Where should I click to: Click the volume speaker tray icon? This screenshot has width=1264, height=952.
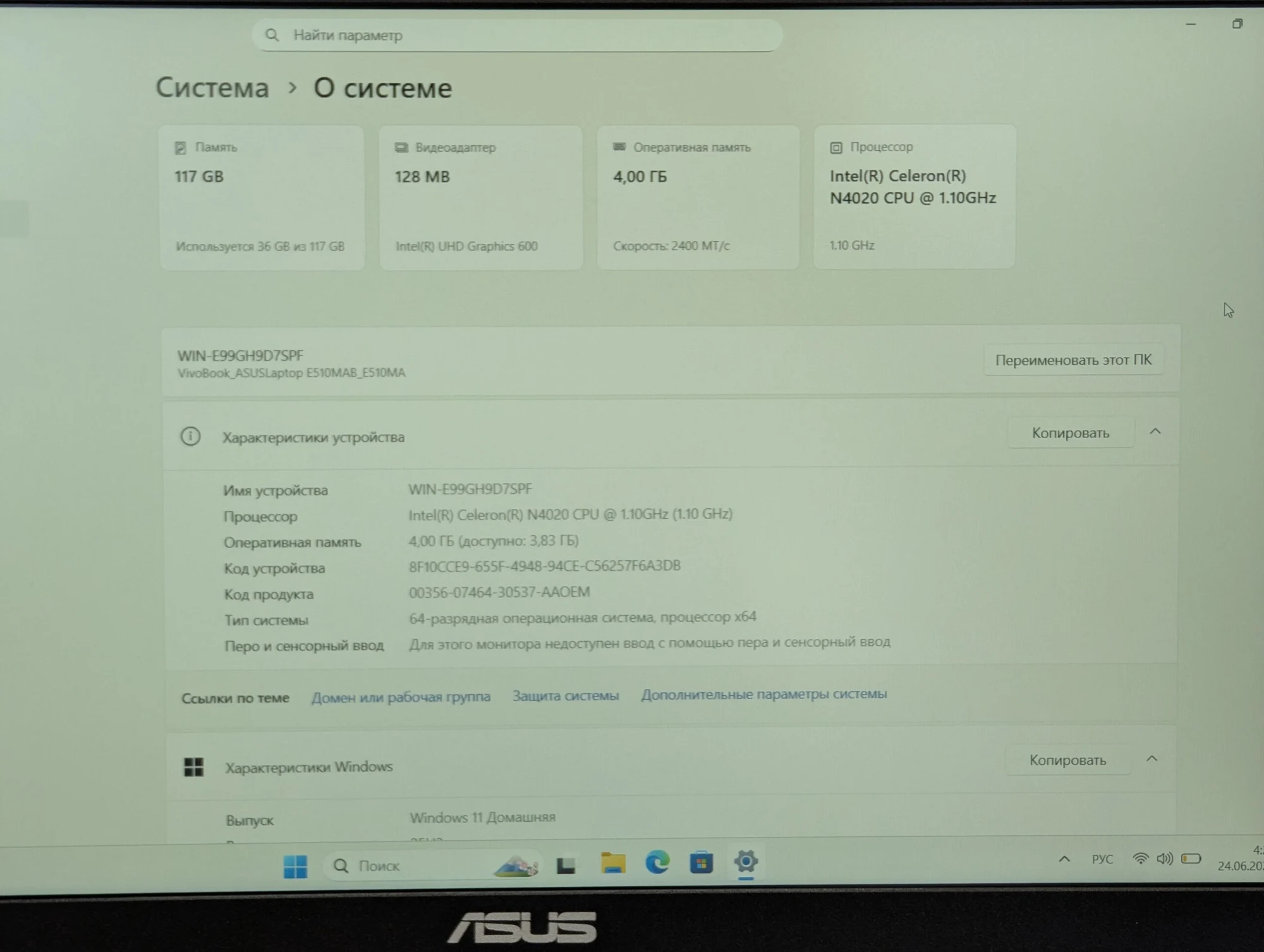(x=1164, y=858)
